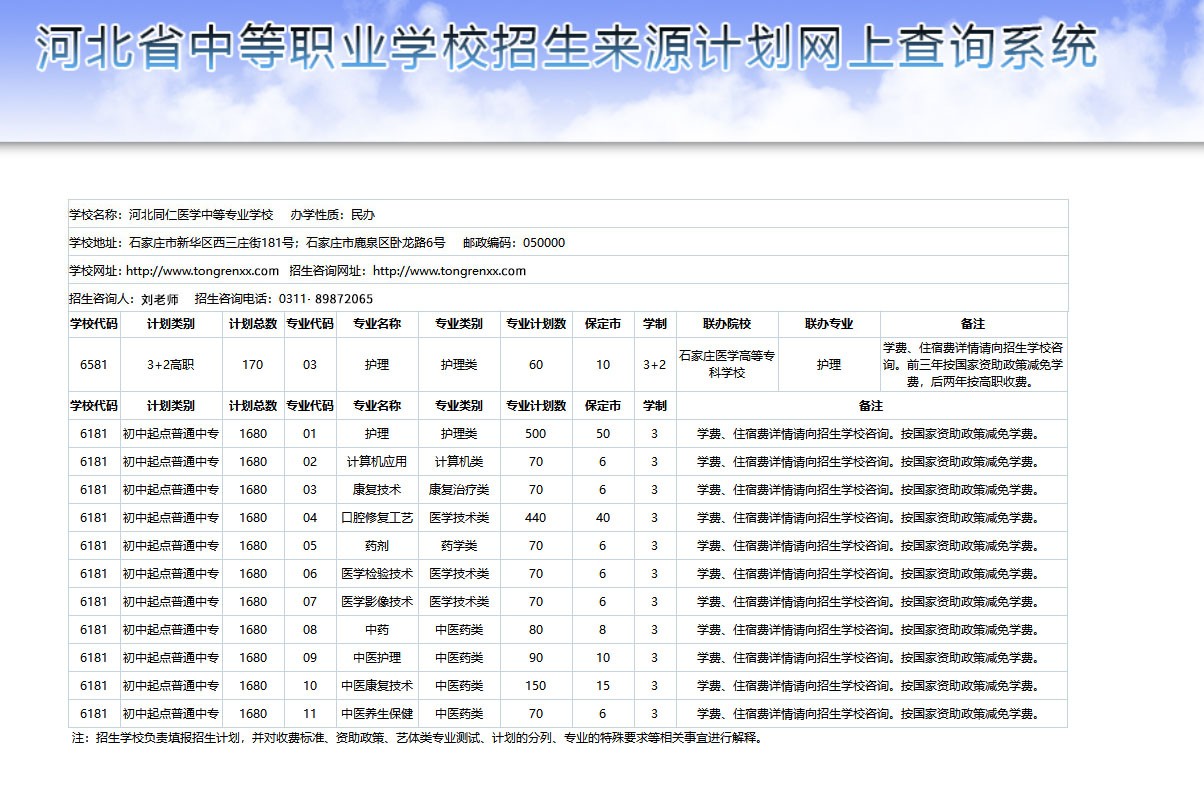Click the 招生咨询网址 URL text
The width and height of the screenshot is (1204, 788).
coord(450,271)
